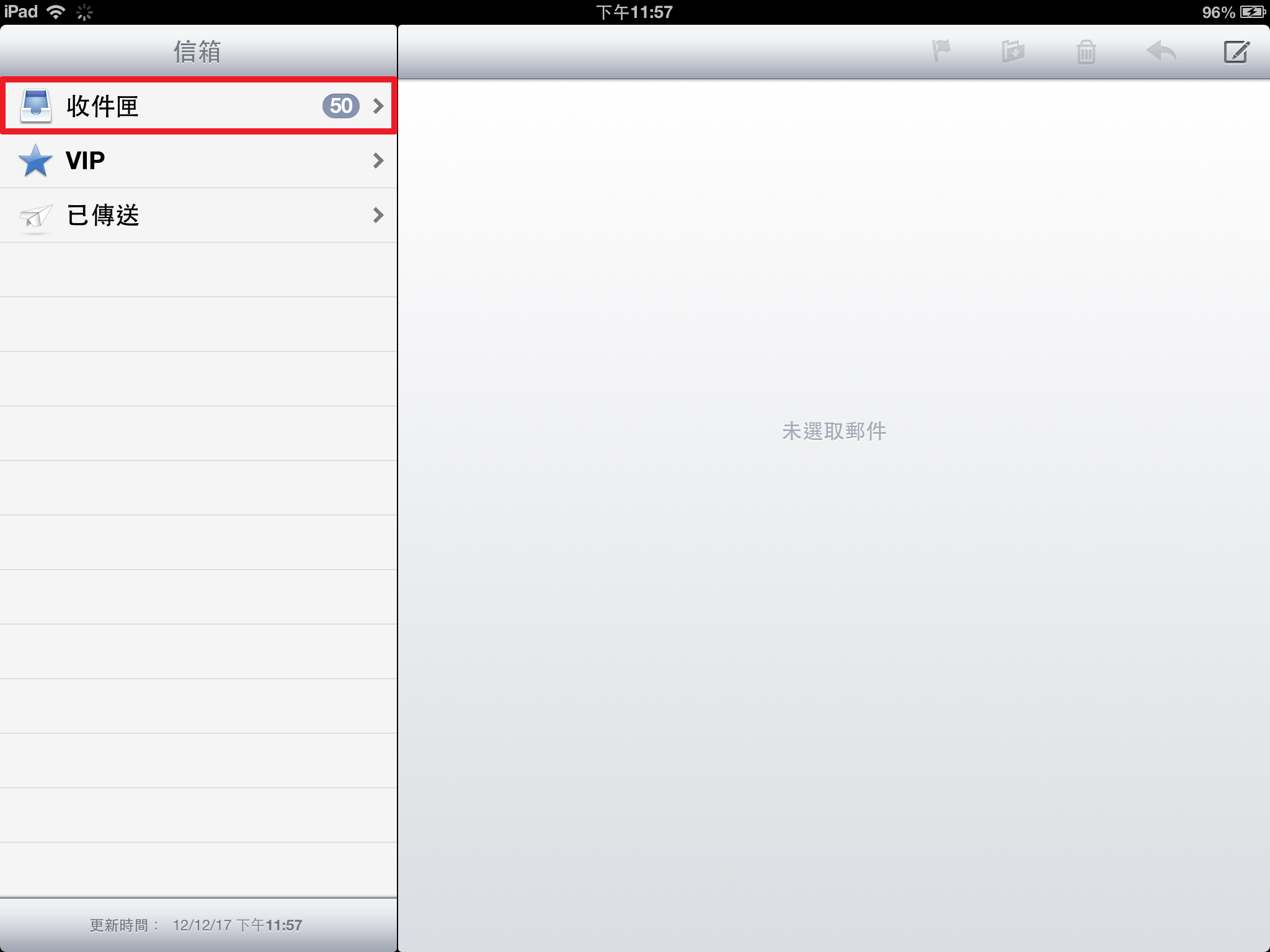Tap the reply arrow icon
The width and height of the screenshot is (1270, 952).
[1161, 51]
